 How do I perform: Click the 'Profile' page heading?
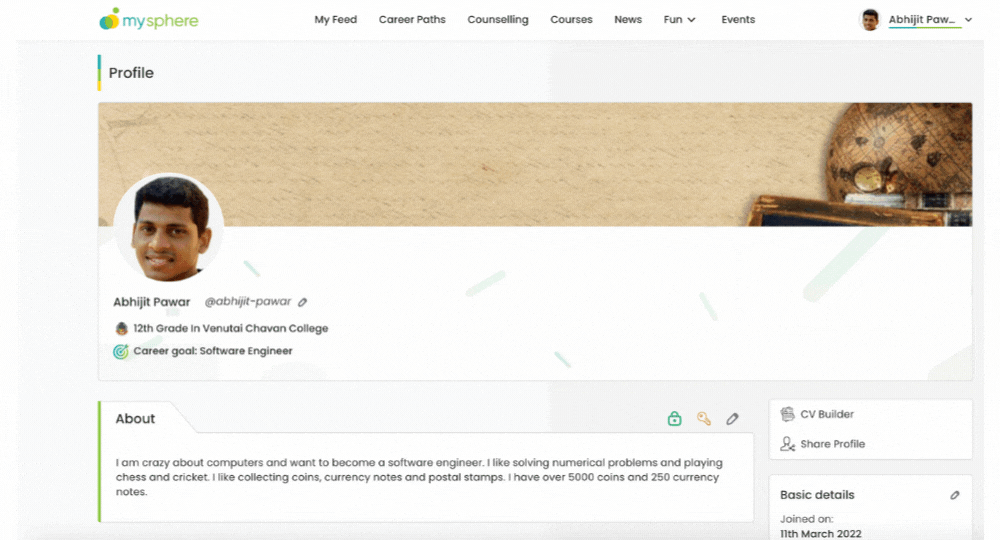(131, 73)
